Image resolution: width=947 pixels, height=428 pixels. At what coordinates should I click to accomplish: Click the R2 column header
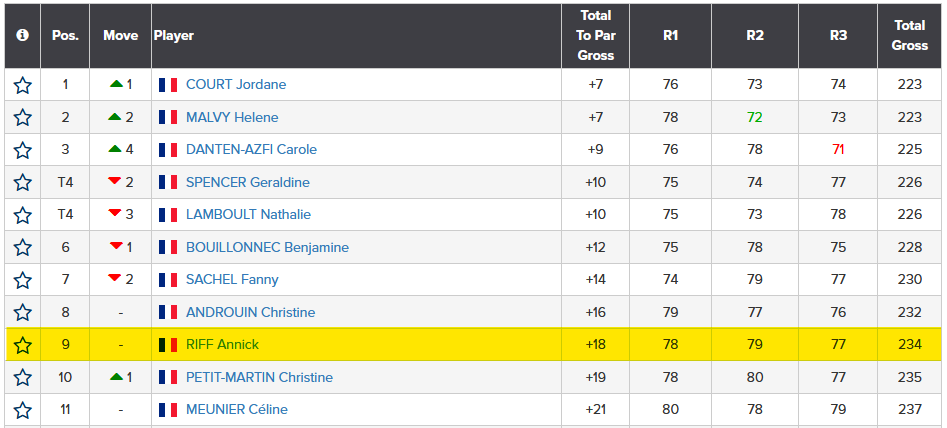coord(755,36)
